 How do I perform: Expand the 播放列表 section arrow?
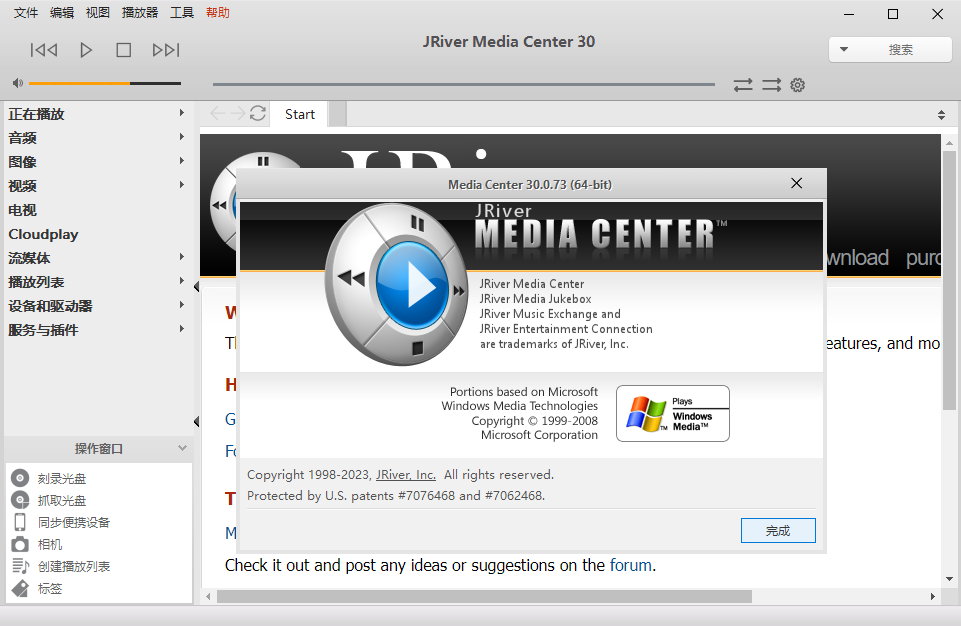tap(181, 281)
